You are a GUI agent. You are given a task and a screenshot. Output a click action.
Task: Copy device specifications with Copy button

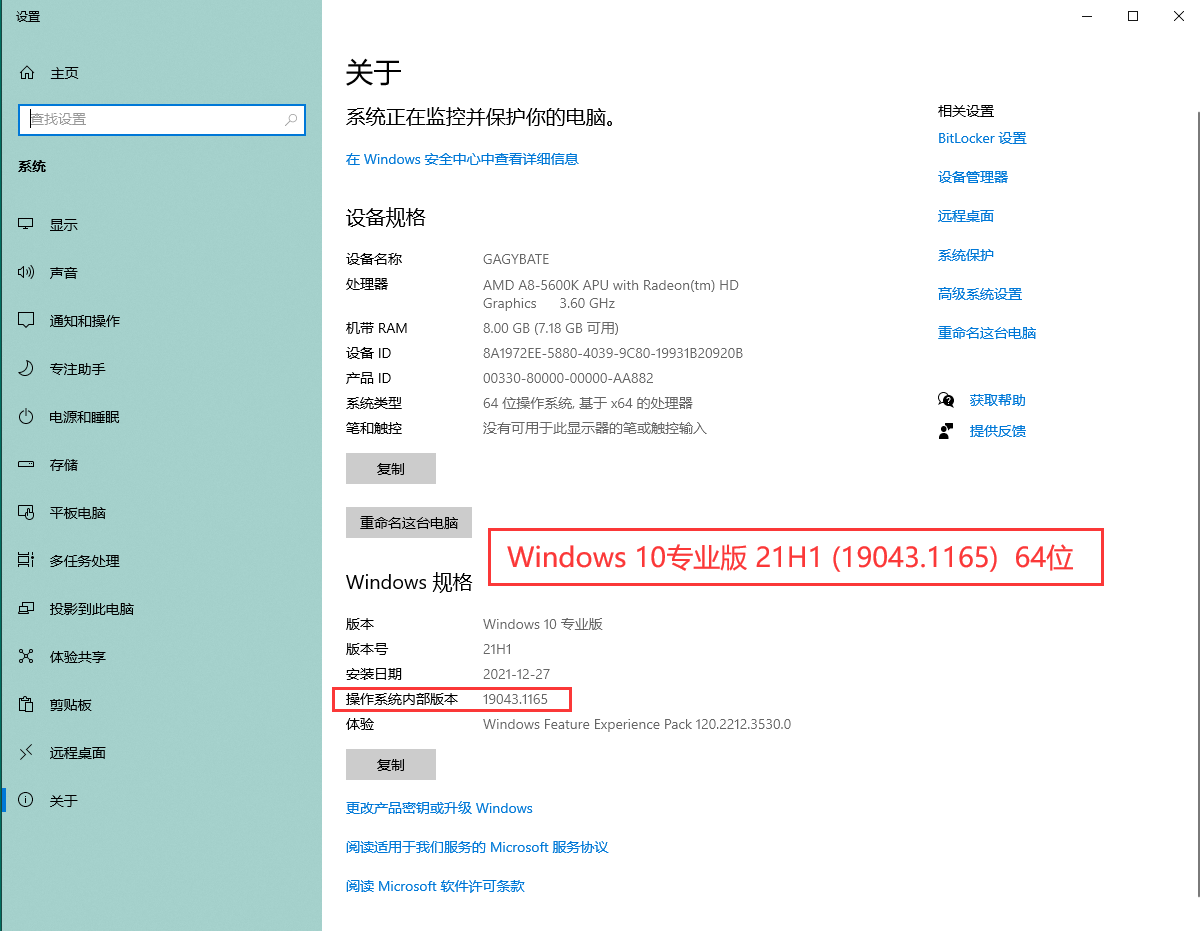click(x=390, y=469)
